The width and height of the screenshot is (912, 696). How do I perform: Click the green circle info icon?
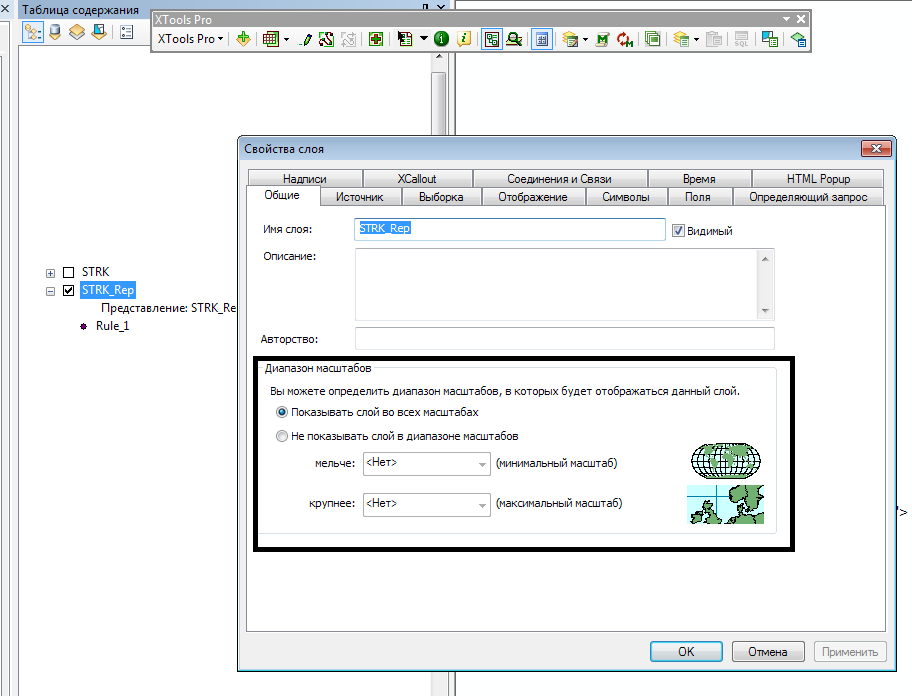point(441,39)
